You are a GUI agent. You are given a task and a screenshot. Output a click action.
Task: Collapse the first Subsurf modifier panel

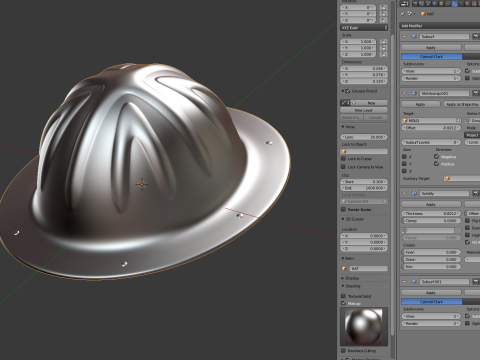coord(405,36)
